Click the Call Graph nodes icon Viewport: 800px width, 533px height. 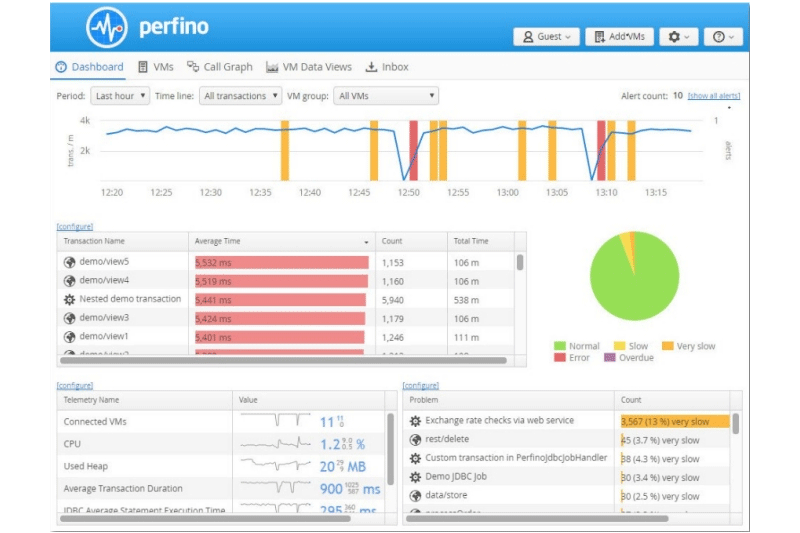coord(192,66)
